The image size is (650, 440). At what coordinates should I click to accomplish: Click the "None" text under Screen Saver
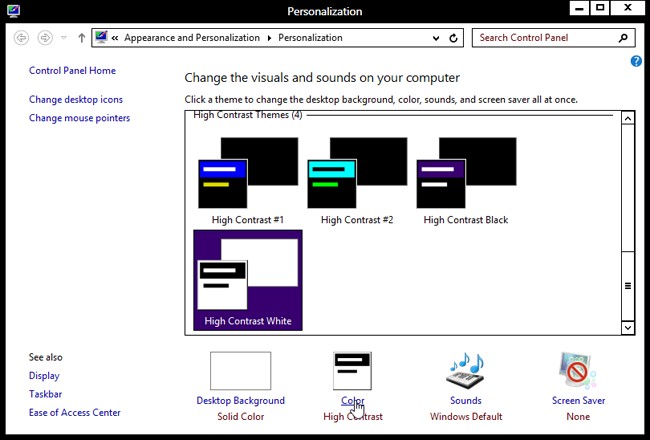(x=578, y=417)
